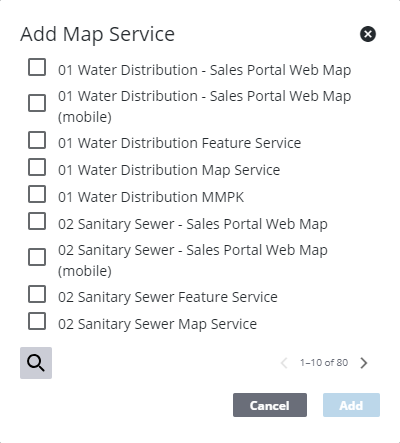
Task: Tick 01 Water Distribution Web Map (mobile) checkbox
Action: [37, 103]
